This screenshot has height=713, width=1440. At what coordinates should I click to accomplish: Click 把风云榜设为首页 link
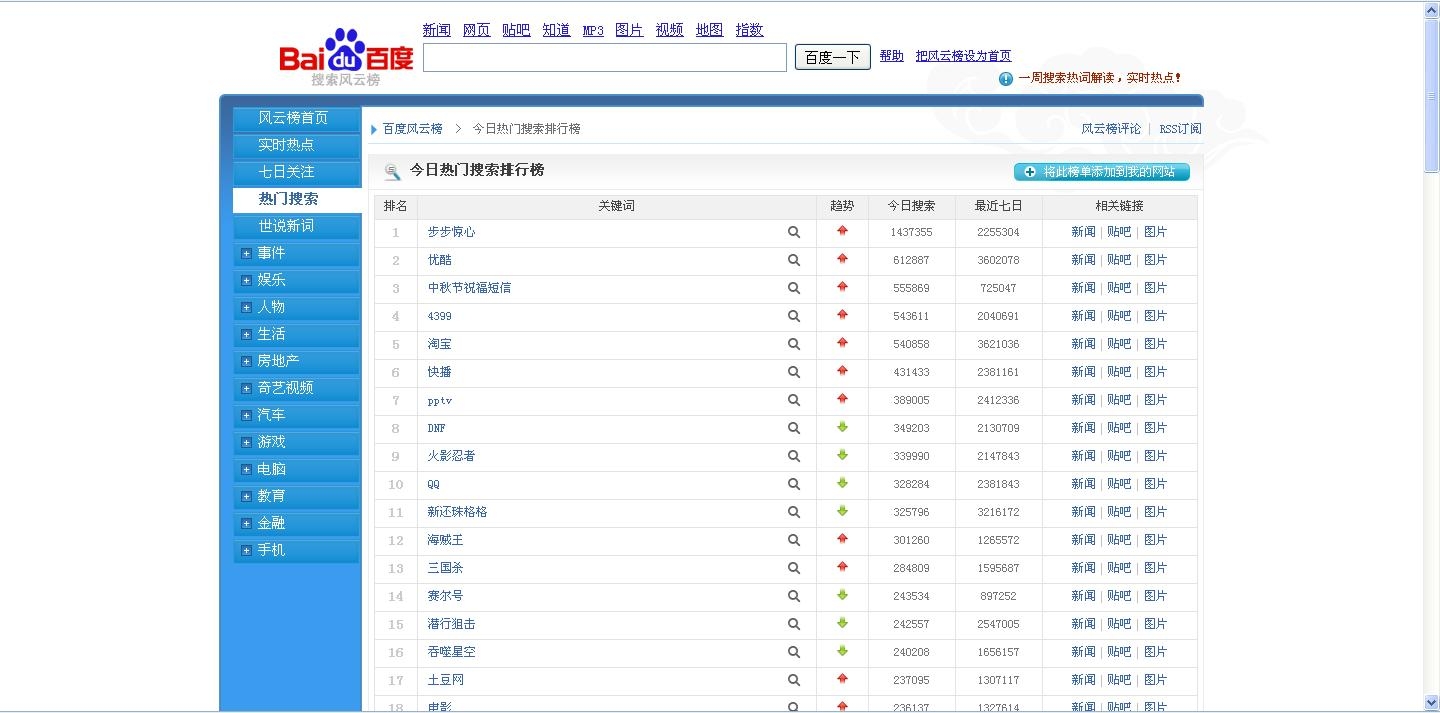[x=964, y=56]
